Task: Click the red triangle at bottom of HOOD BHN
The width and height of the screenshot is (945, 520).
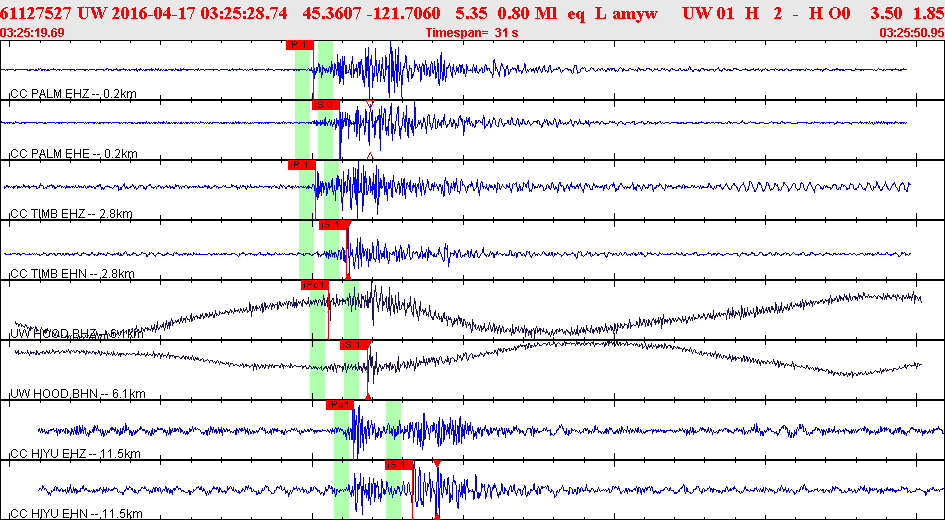Action: 368,396
